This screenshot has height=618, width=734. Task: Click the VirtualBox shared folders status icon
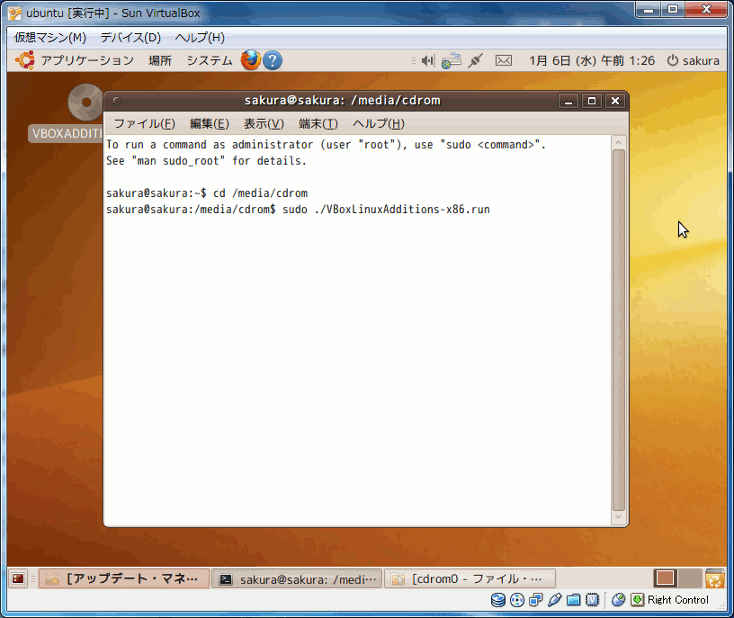[x=574, y=600]
